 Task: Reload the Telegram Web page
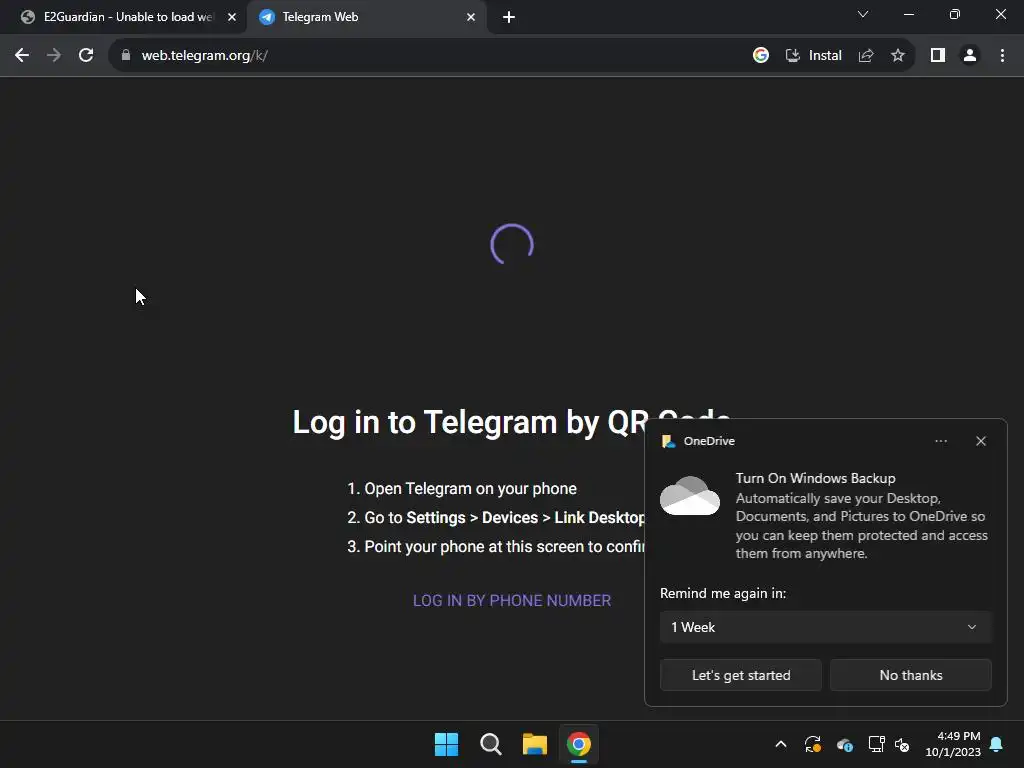[x=86, y=56]
